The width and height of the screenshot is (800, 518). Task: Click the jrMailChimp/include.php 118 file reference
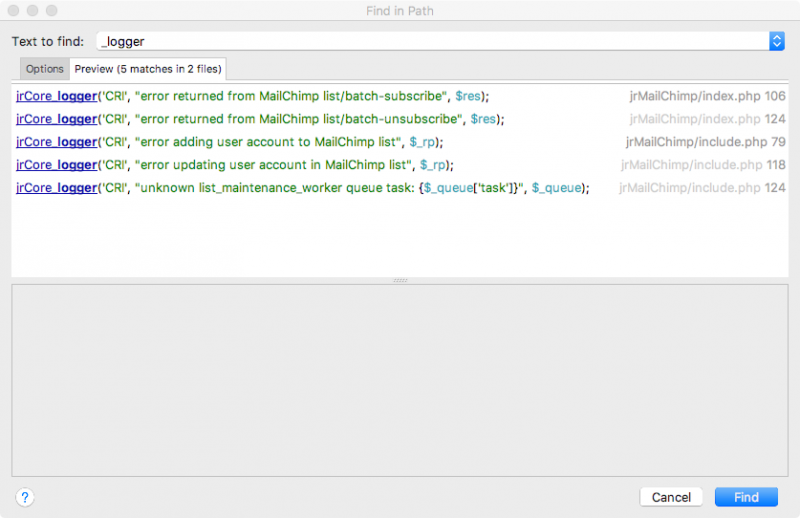click(703, 164)
